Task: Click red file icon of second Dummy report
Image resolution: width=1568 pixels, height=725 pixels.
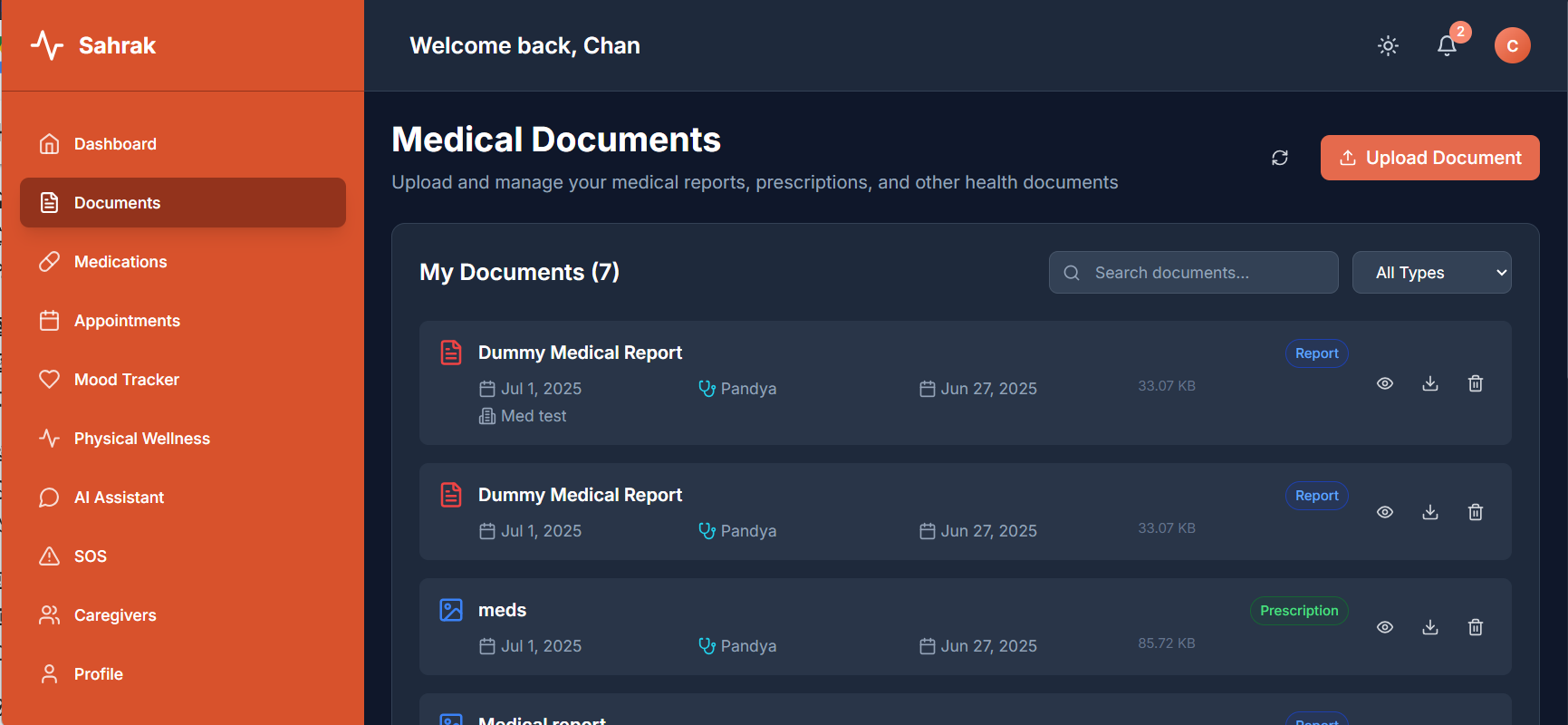Action: tap(450, 495)
